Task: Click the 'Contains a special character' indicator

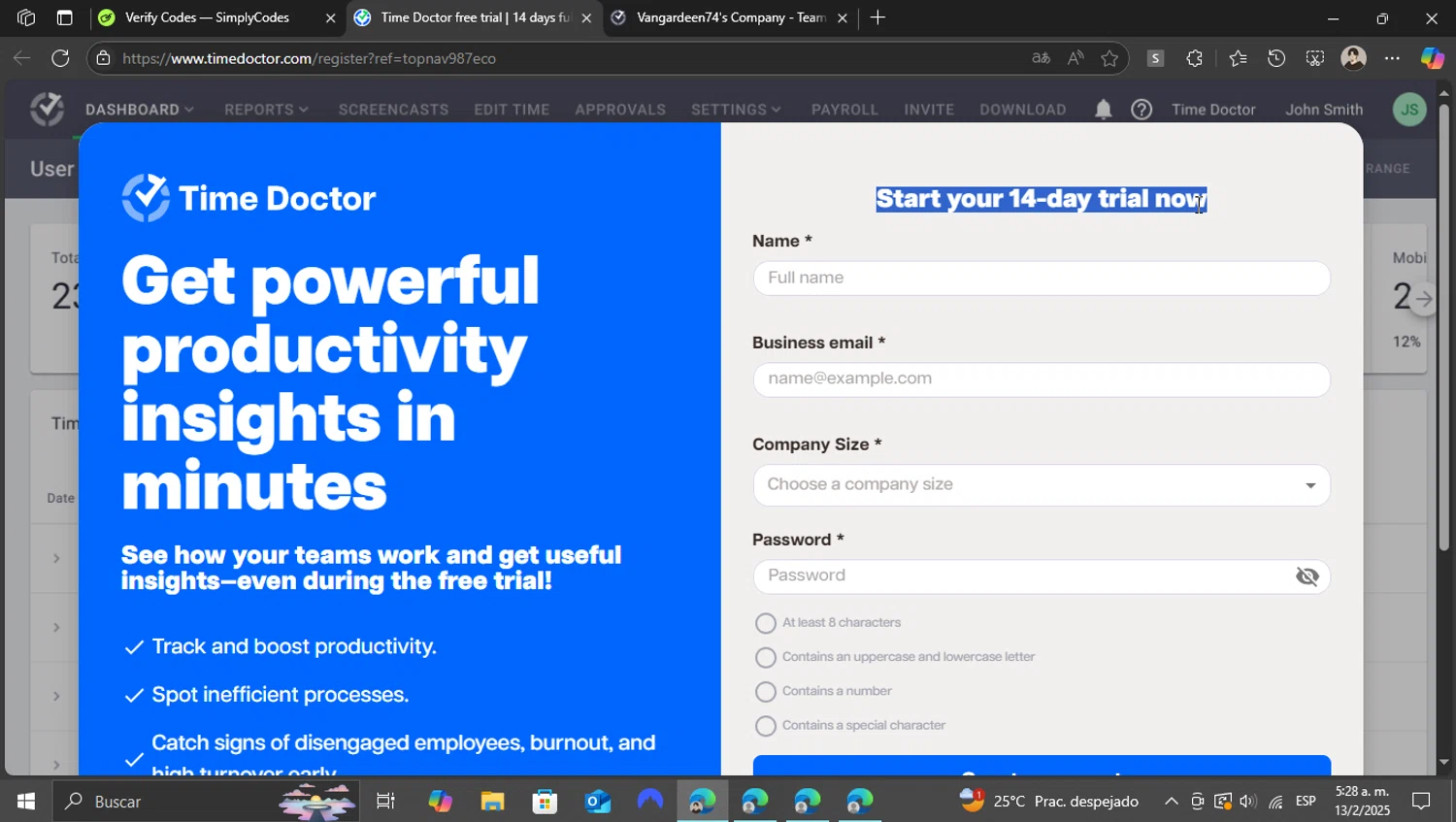Action: pyautogui.click(x=766, y=726)
